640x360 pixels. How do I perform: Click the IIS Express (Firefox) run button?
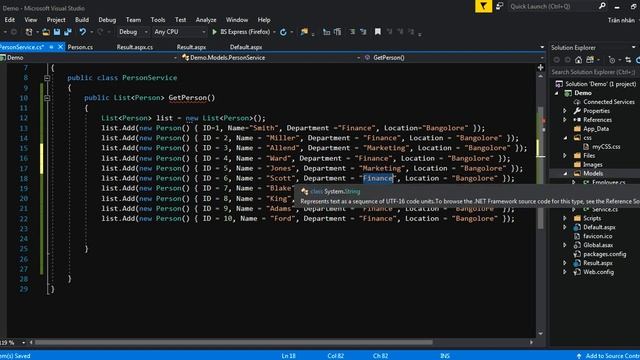(241, 32)
